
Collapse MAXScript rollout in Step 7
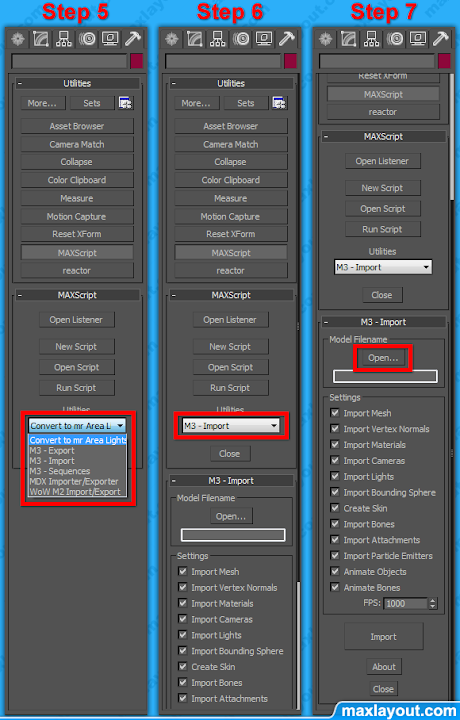point(325,136)
